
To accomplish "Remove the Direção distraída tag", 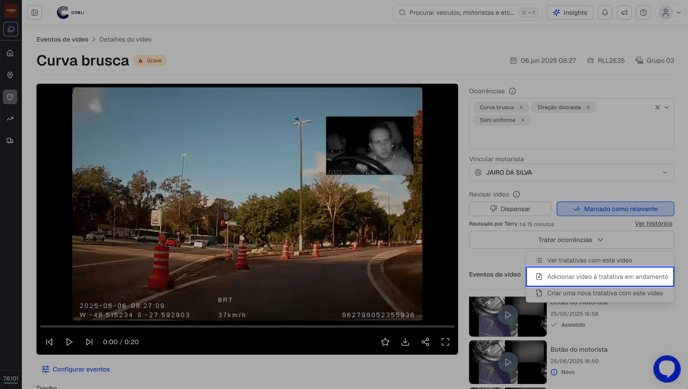I will tap(588, 107).
